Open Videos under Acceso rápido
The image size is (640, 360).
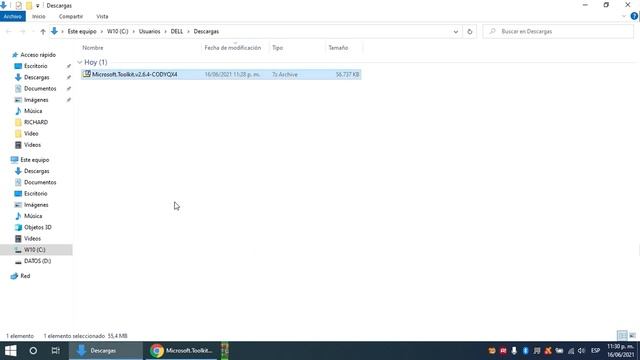(x=32, y=145)
